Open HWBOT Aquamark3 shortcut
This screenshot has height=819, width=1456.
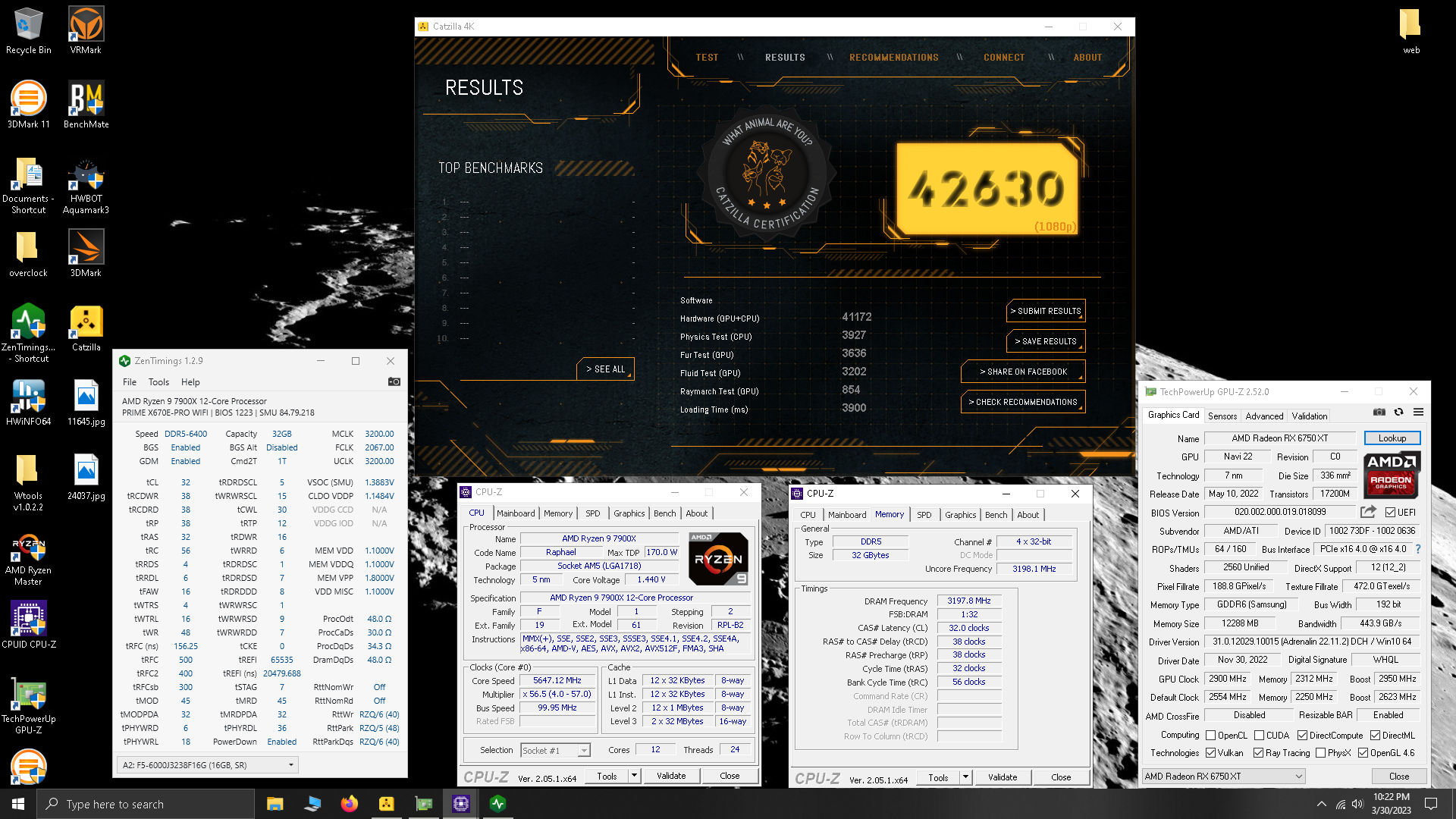click(86, 186)
